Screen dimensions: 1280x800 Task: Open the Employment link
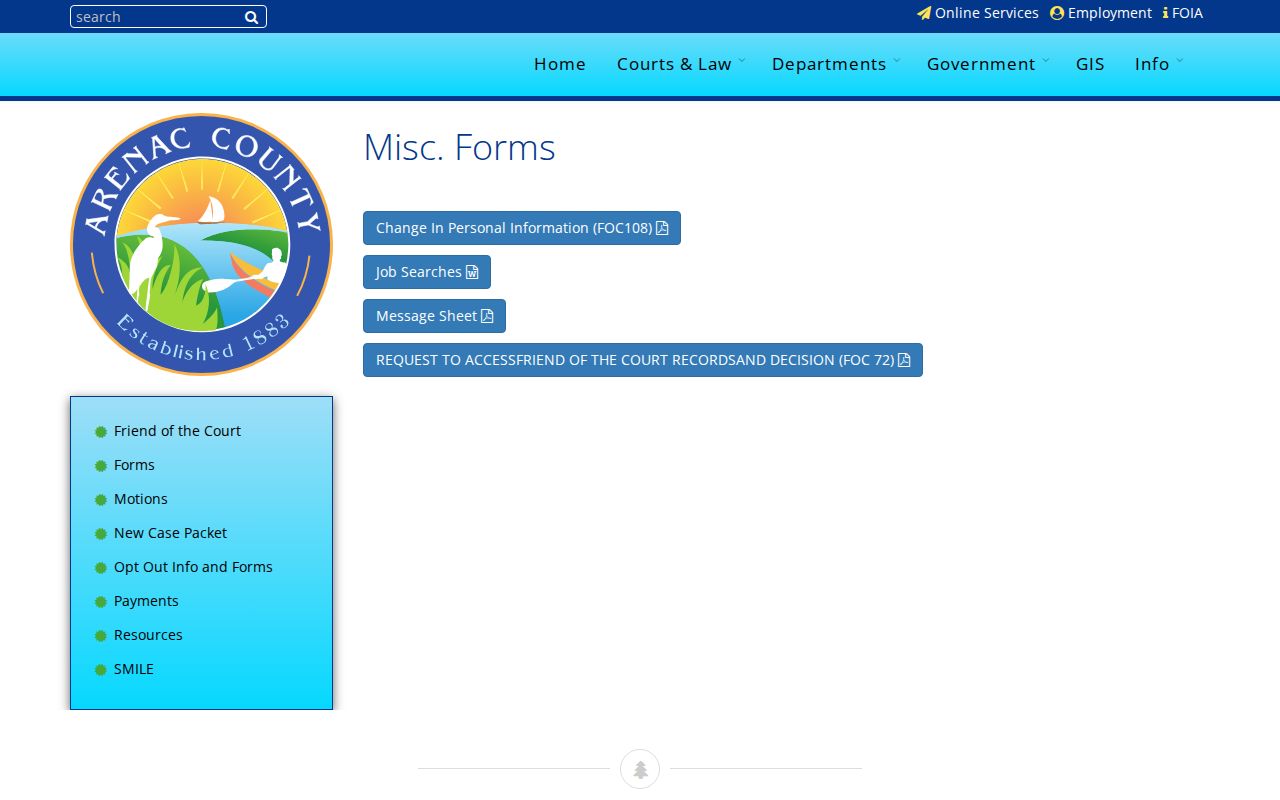point(1101,13)
